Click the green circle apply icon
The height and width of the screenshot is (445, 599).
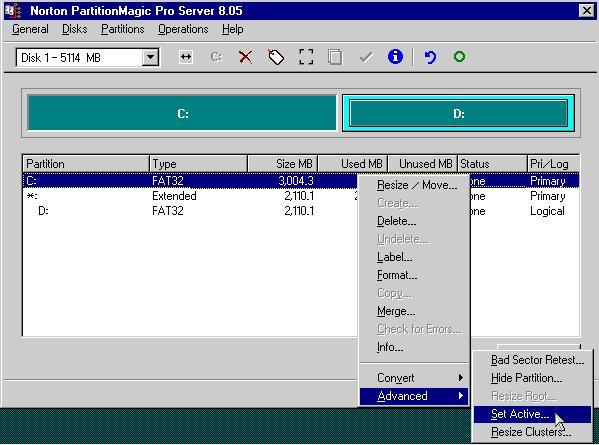click(x=459, y=57)
